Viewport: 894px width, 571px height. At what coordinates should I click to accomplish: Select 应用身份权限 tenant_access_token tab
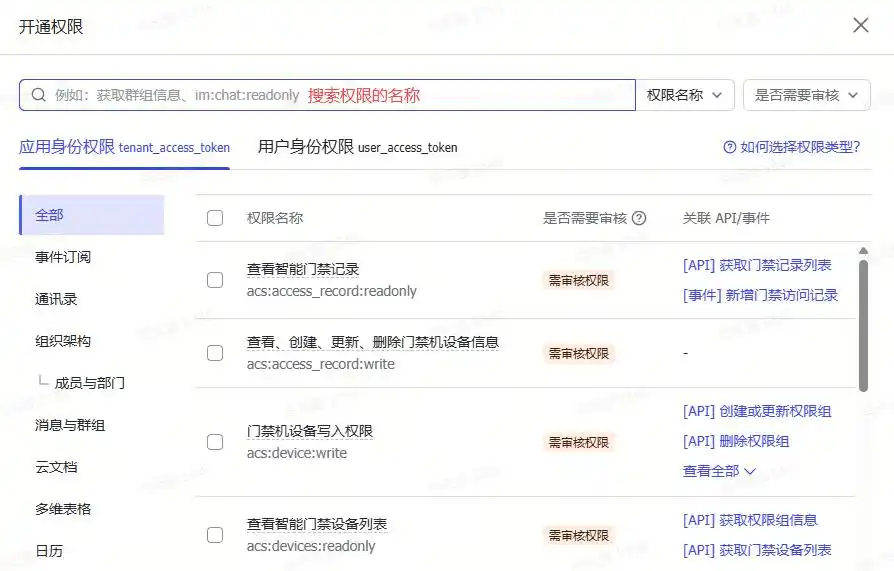[124, 147]
